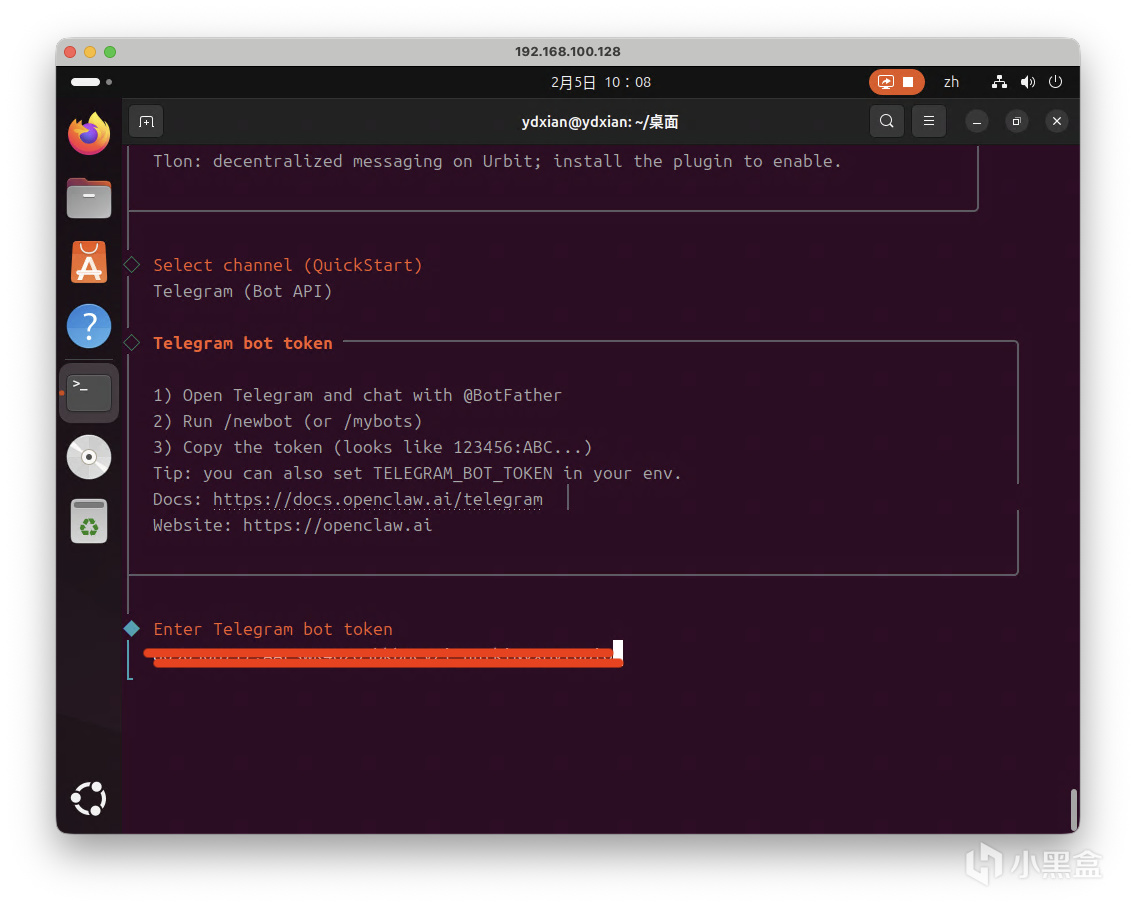Open the terminal search button
This screenshot has height=908, width=1136.
(887, 121)
